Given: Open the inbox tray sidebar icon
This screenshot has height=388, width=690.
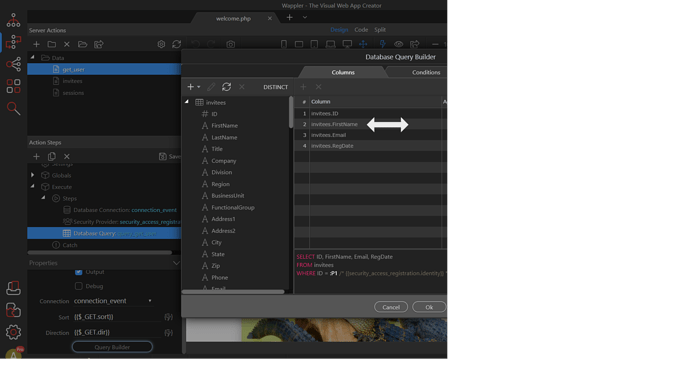Looking at the screenshot, I should 13,288.
